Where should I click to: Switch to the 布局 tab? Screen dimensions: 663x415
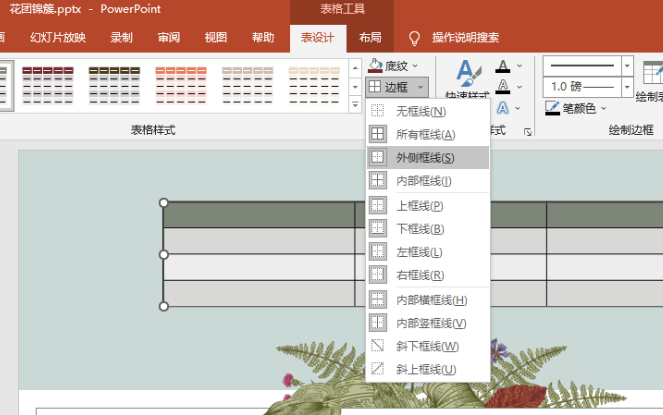click(370, 38)
